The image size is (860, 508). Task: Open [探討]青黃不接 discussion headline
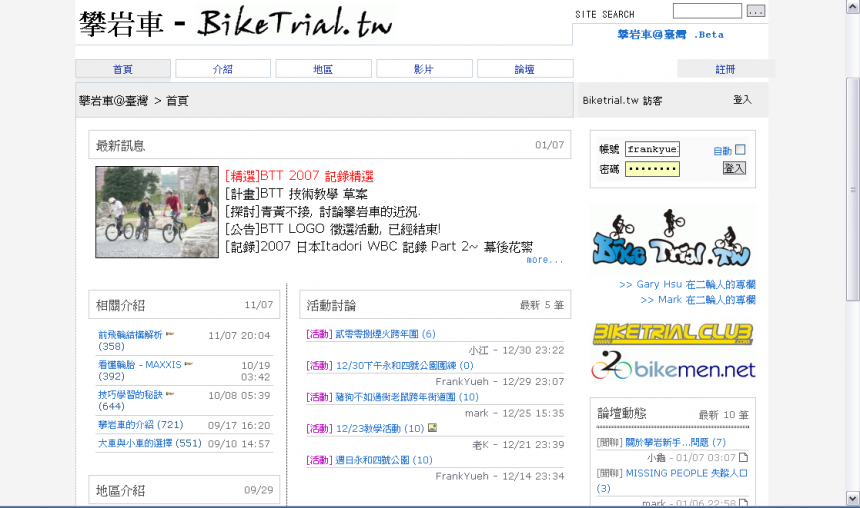click(323, 211)
